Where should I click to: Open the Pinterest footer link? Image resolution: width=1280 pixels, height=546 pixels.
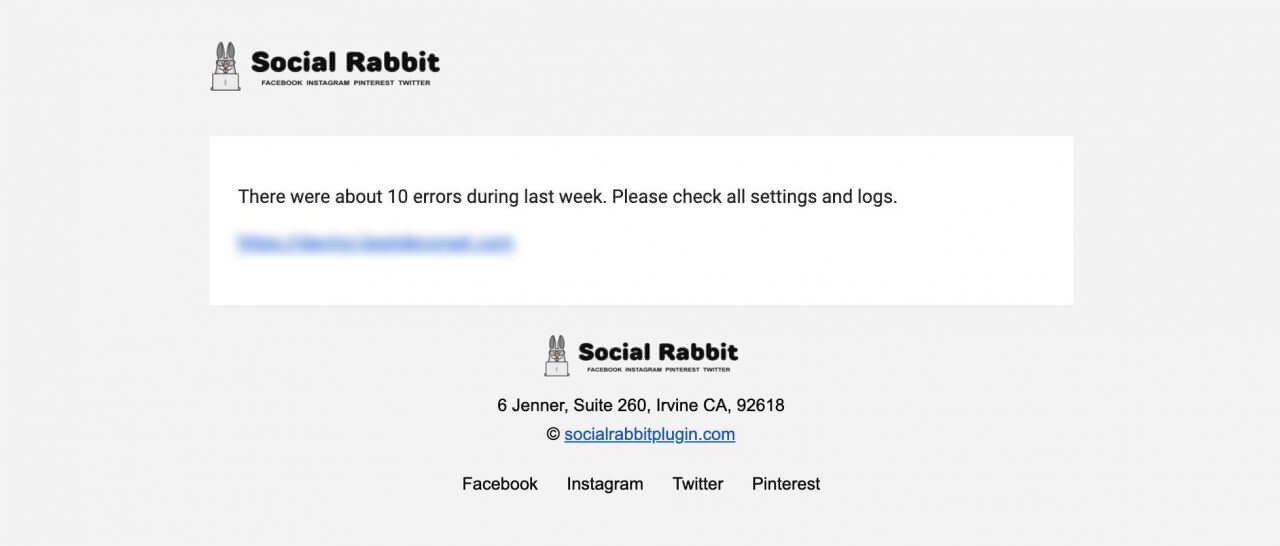tap(786, 484)
